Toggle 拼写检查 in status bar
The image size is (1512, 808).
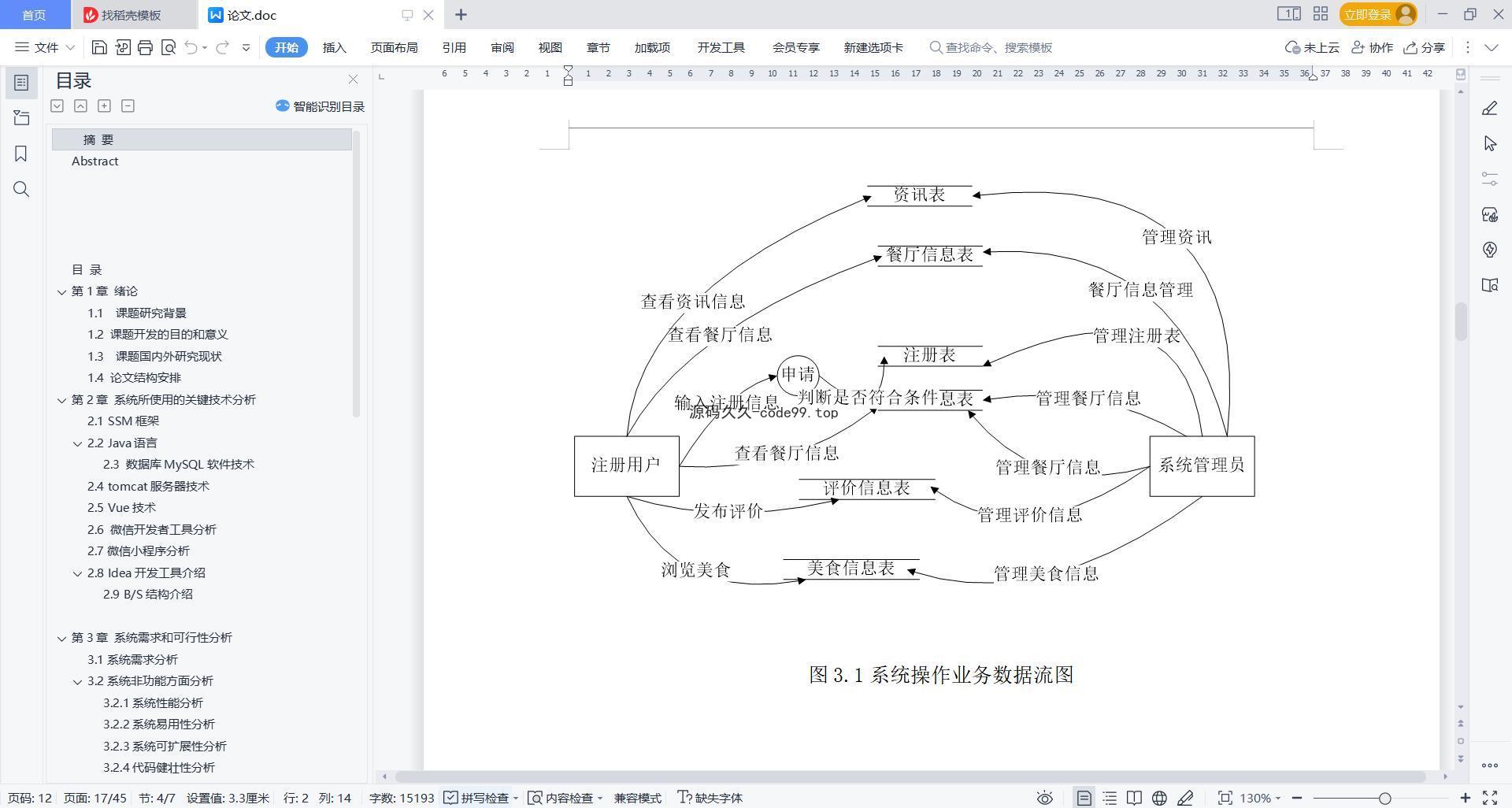pyautogui.click(x=476, y=798)
